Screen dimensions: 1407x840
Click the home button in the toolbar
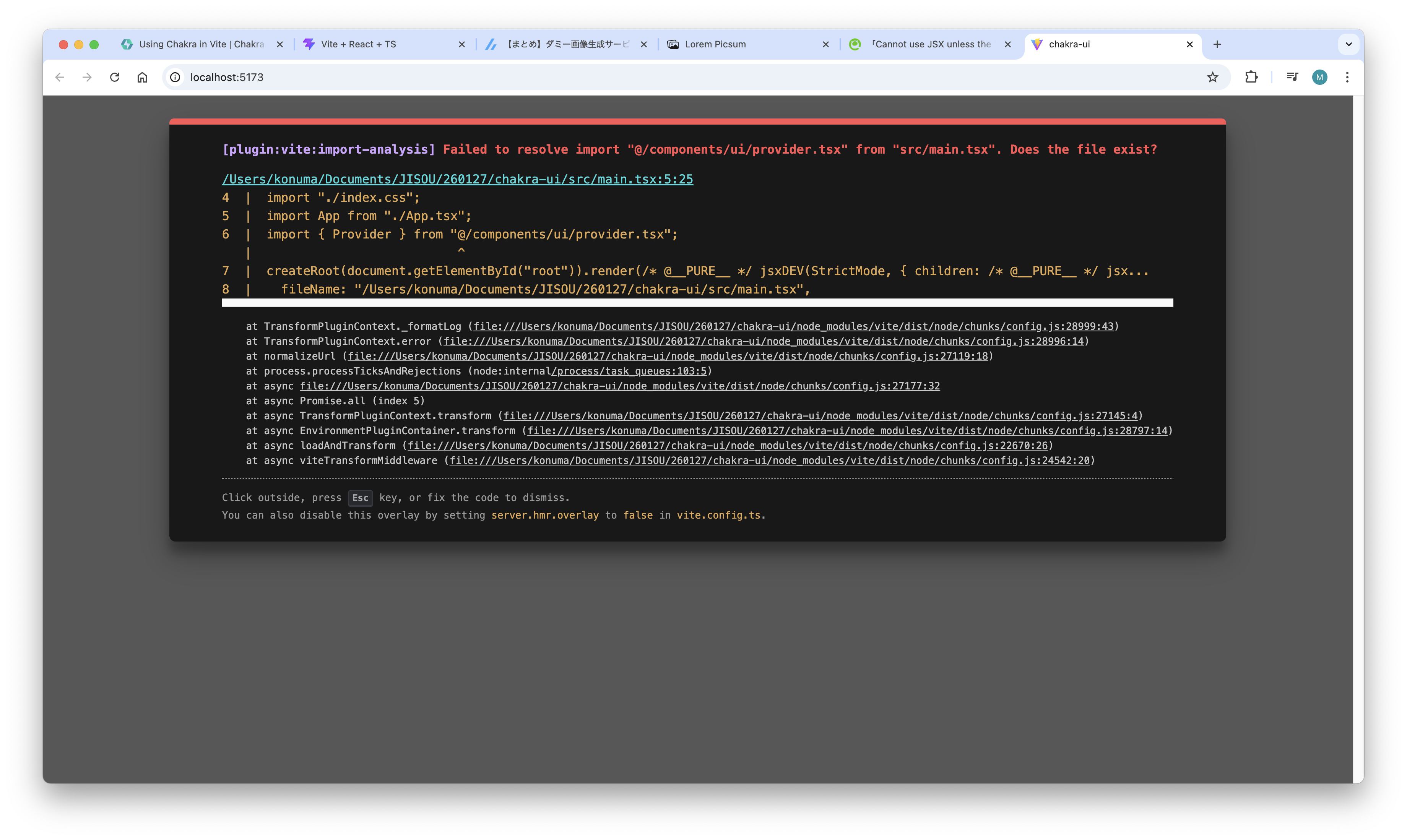[x=142, y=77]
